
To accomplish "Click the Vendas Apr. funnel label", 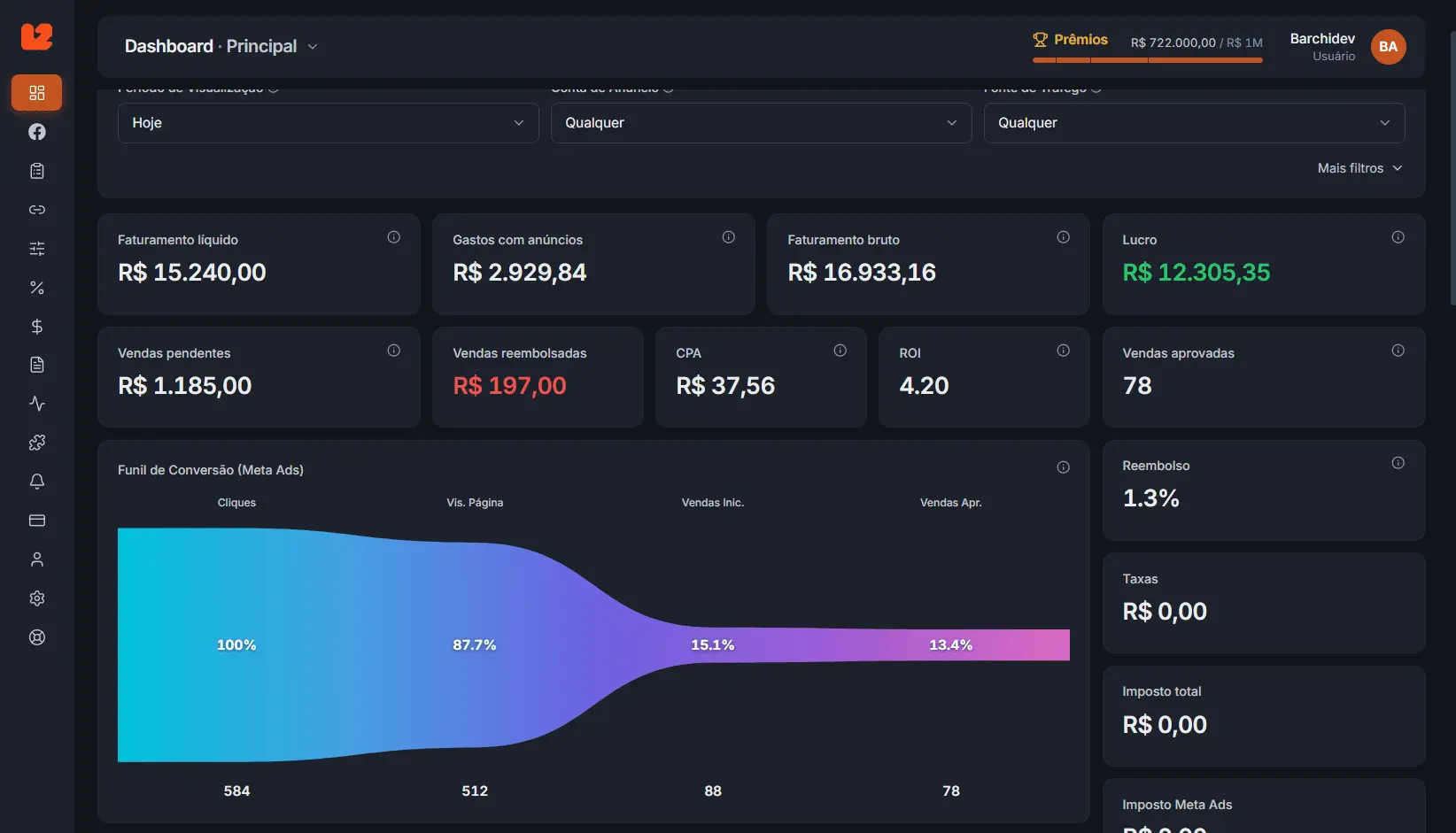I will point(951,503).
